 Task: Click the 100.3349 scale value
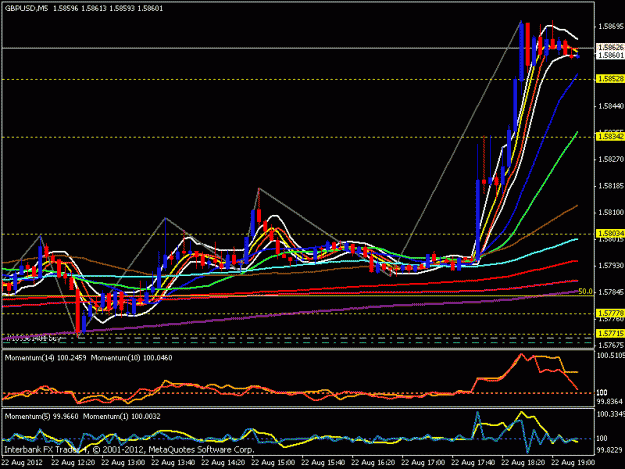611,414
